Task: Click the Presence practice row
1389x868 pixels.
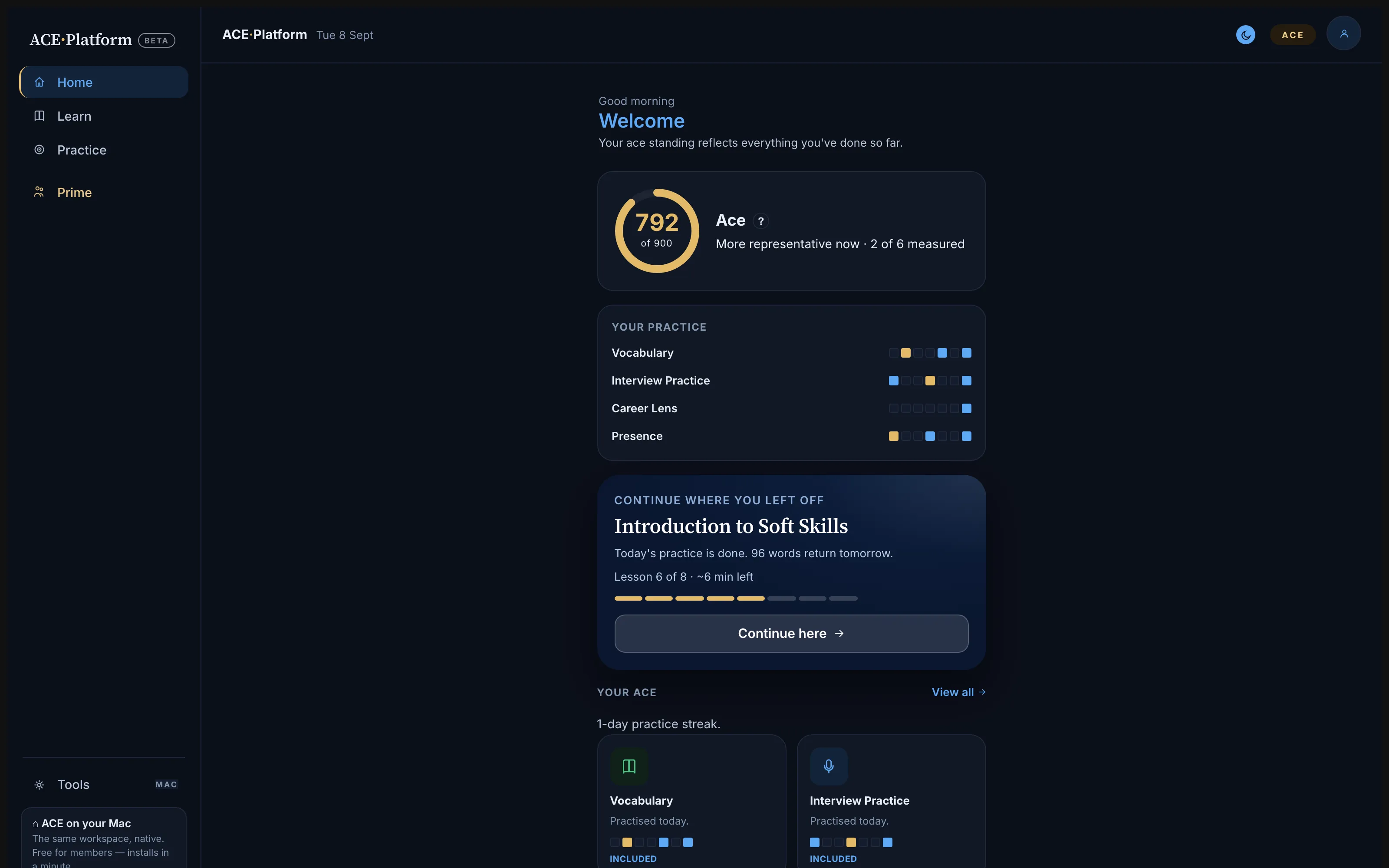Action: [791, 436]
